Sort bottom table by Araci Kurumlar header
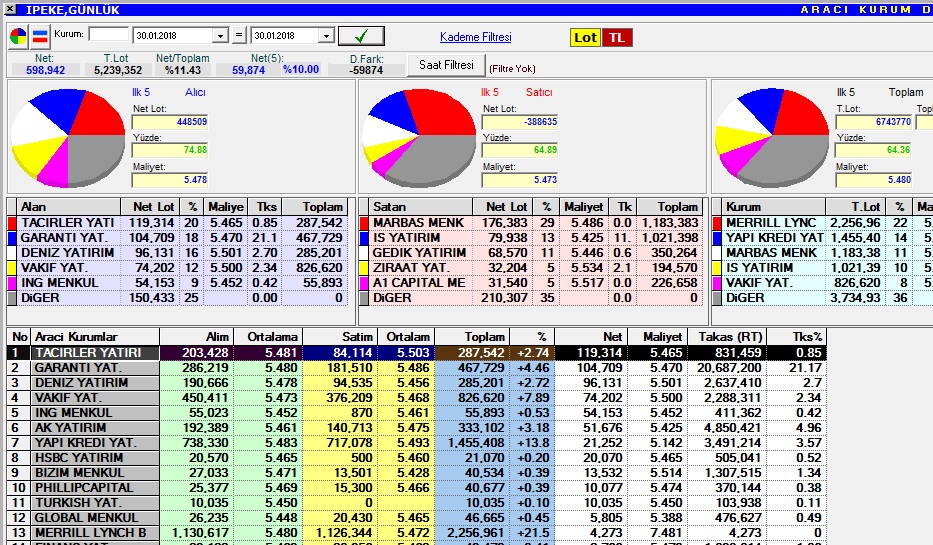933x545 pixels. tap(93, 337)
